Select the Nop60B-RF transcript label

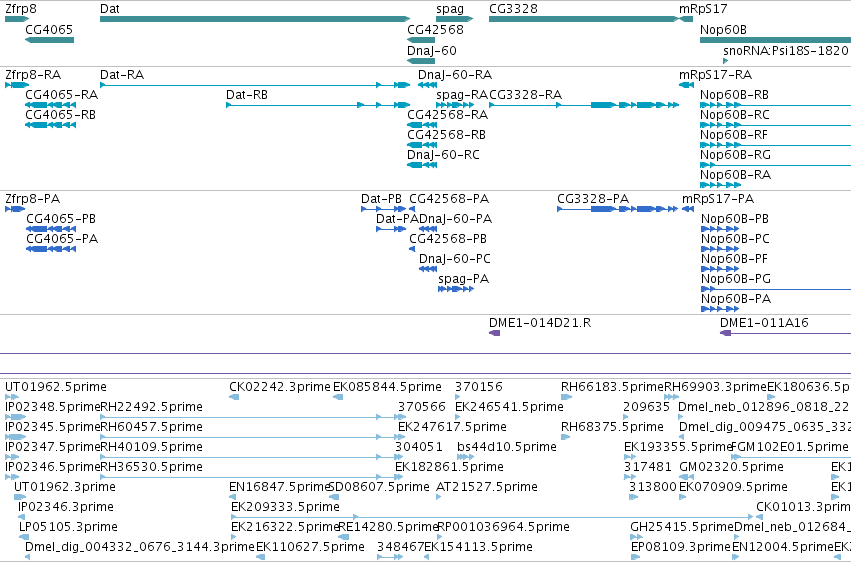click(x=734, y=135)
